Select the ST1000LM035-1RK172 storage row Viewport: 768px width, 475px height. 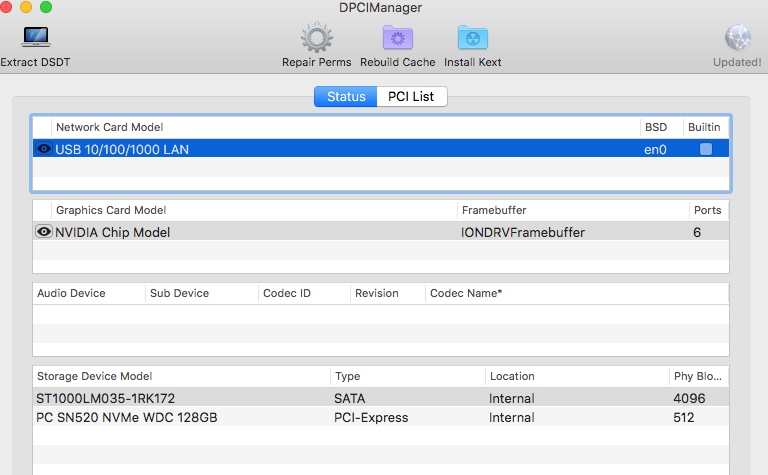coord(381,398)
